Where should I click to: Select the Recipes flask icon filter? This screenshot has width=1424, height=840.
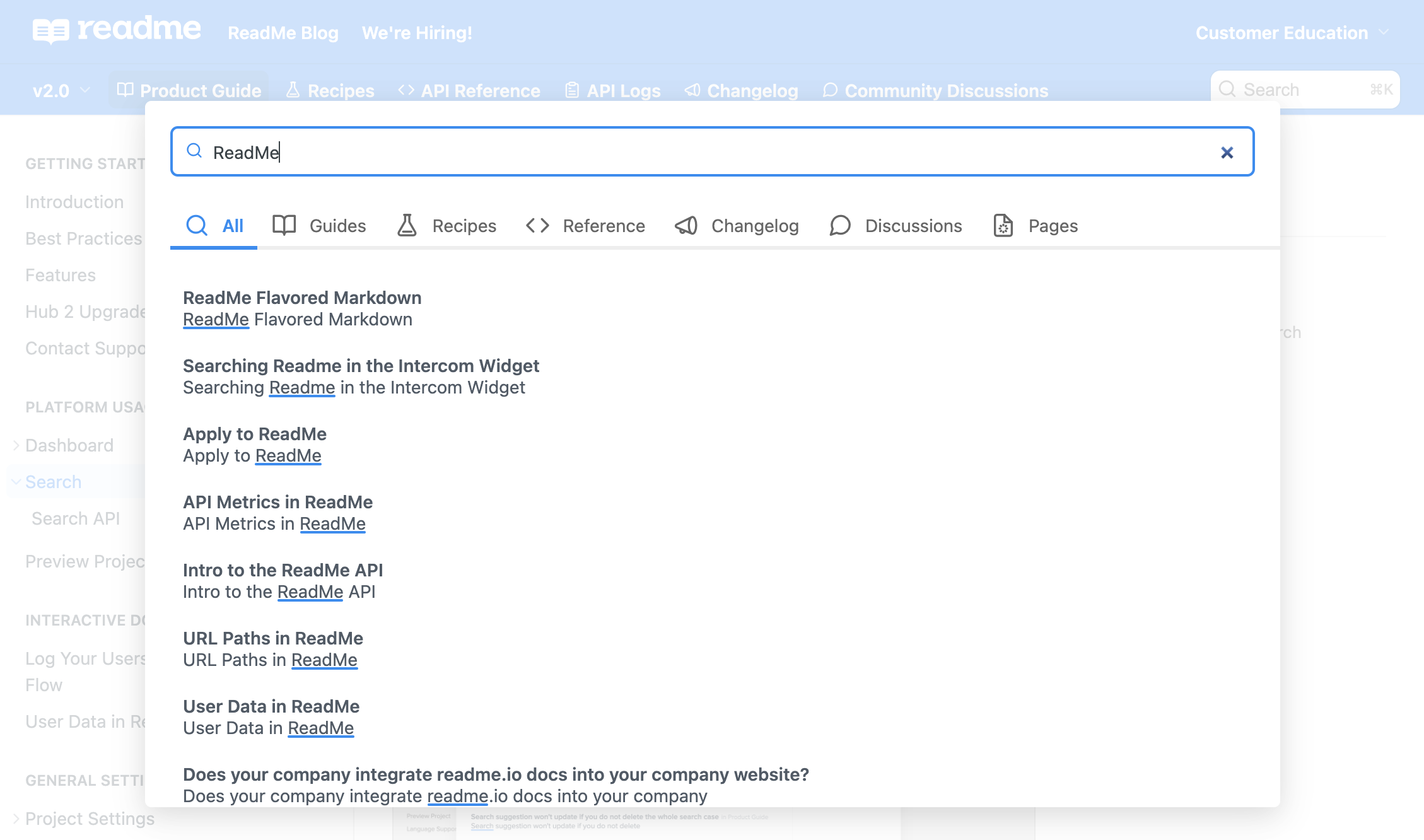coord(407,226)
